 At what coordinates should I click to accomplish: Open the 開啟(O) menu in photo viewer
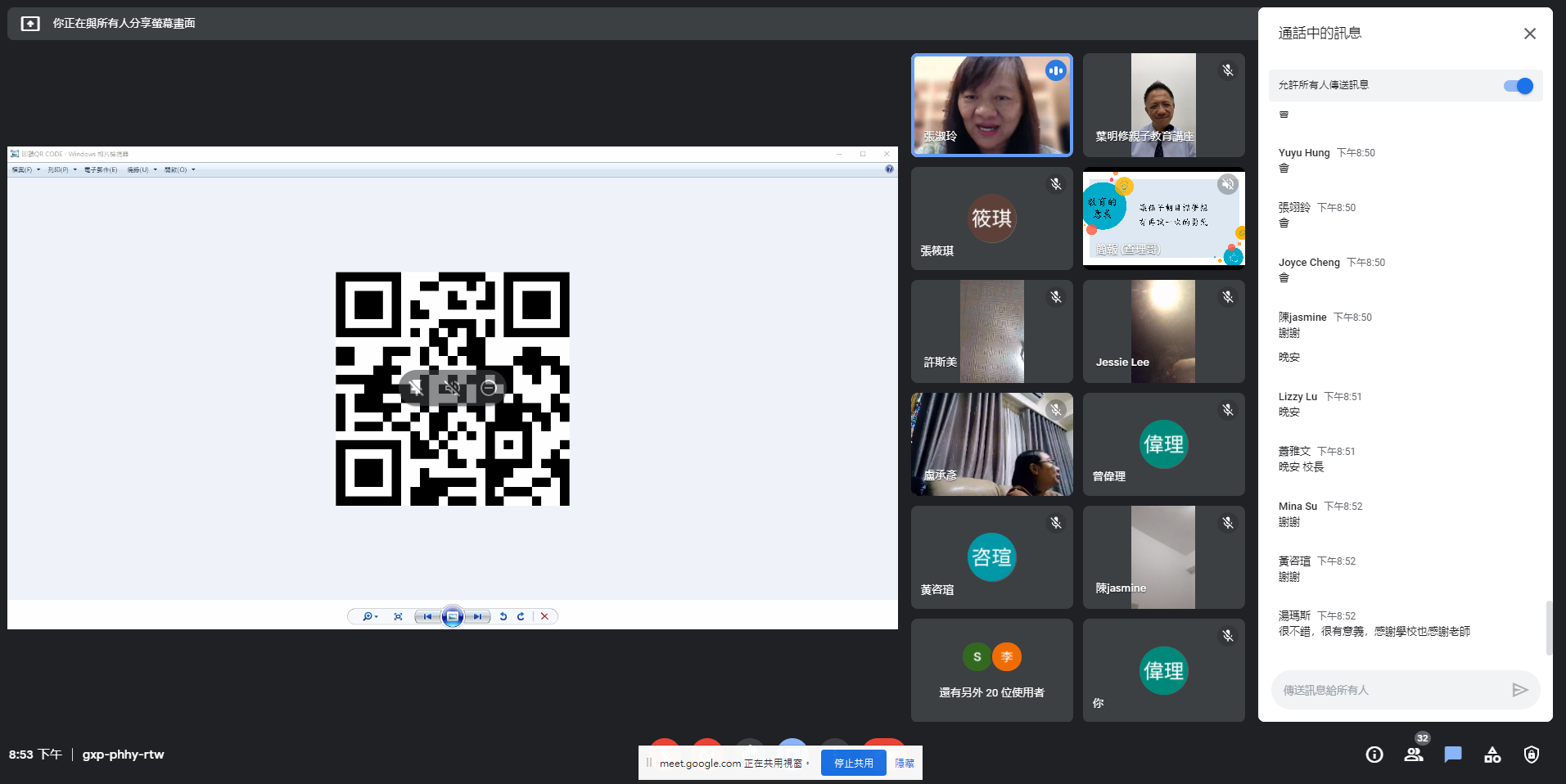(x=179, y=169)
